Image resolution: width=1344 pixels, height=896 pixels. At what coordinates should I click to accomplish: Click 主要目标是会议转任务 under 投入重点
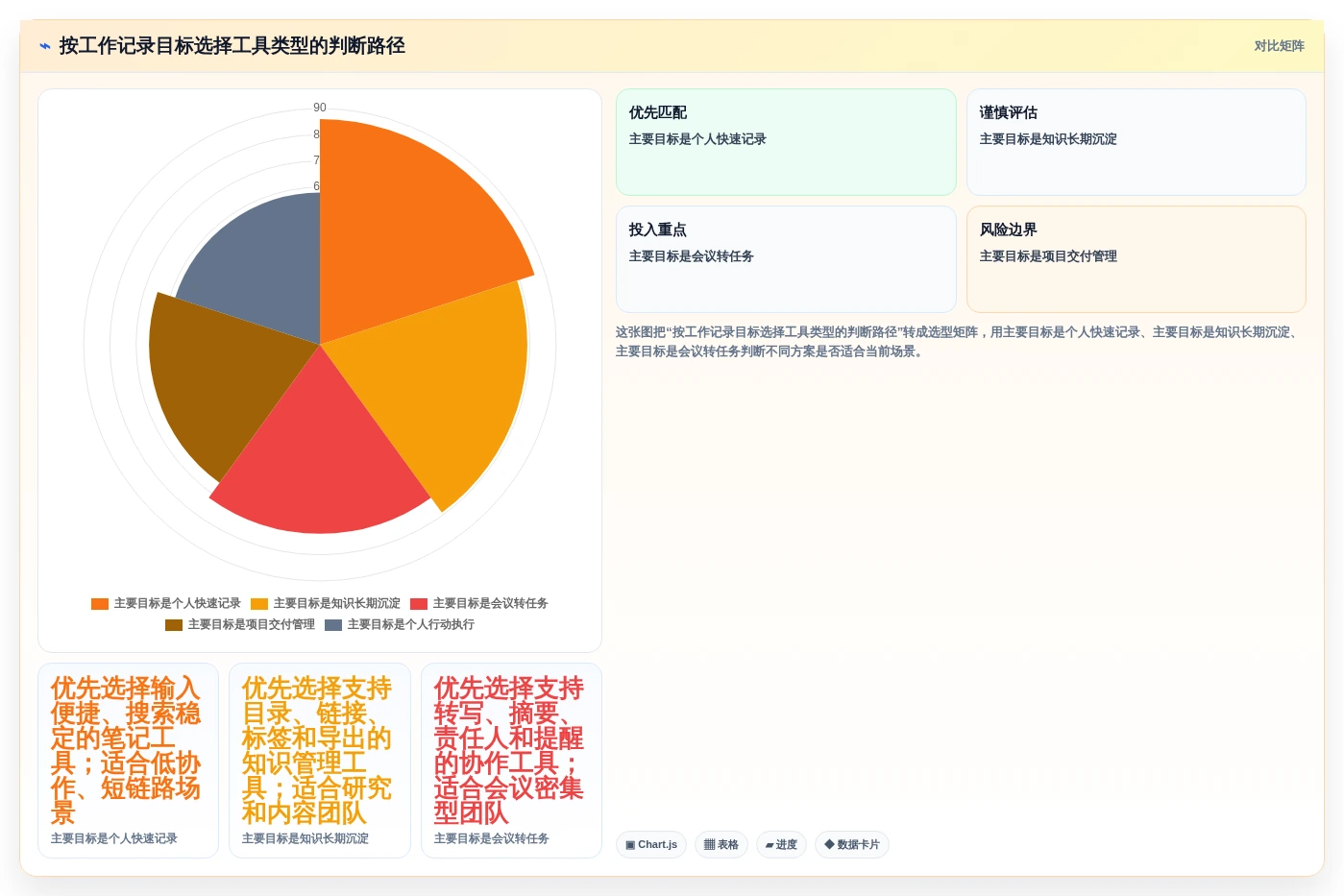692,257
